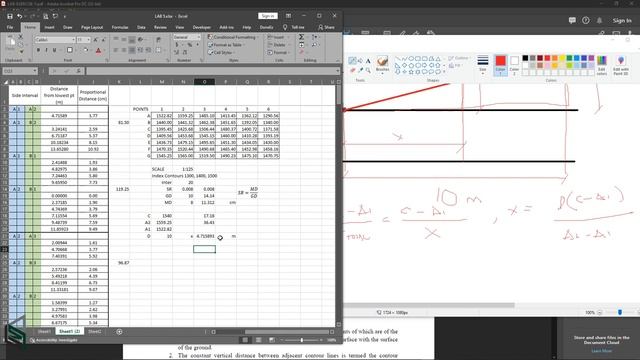Open Excel ribbon display options icon
The height and width of the screenshot is (360, 640).
[x=288, y=16]
